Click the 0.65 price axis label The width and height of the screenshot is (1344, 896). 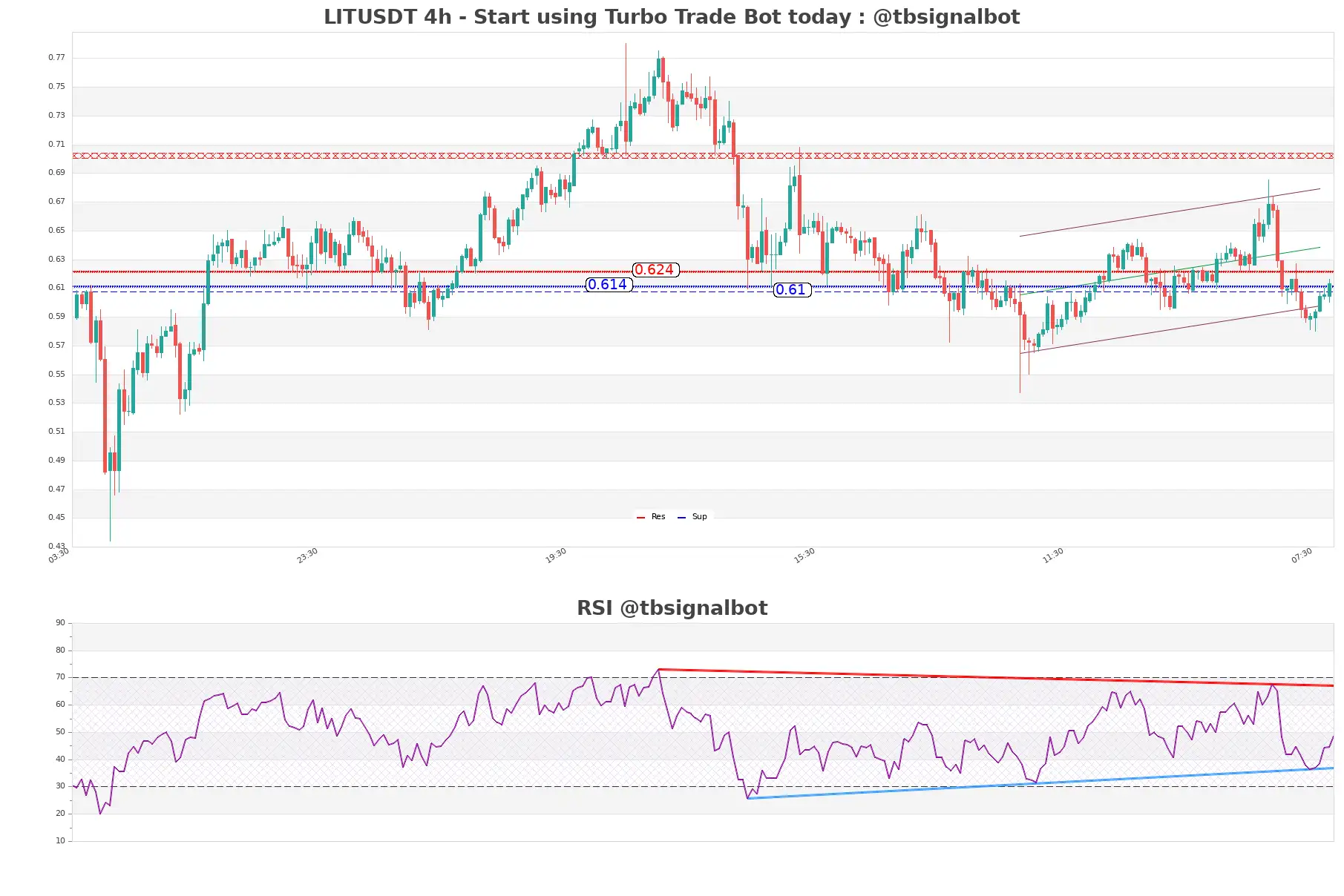(56, 231)
